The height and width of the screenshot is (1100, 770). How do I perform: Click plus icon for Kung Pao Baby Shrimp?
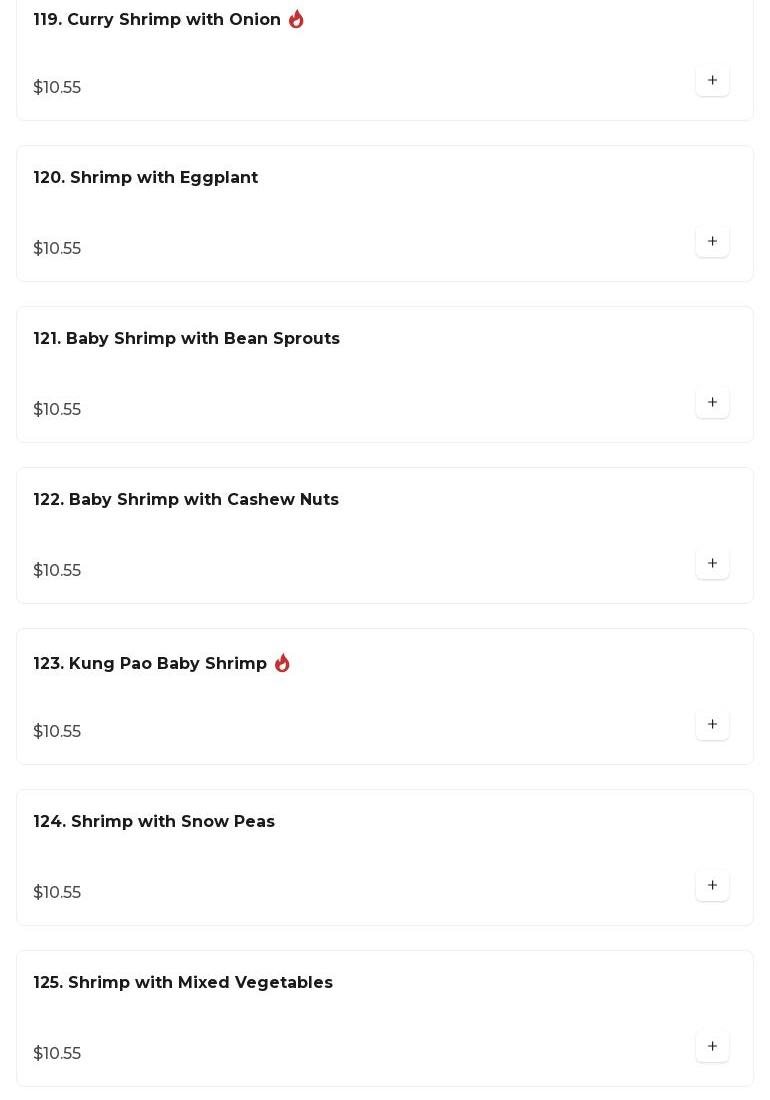(x=712, y=725)
